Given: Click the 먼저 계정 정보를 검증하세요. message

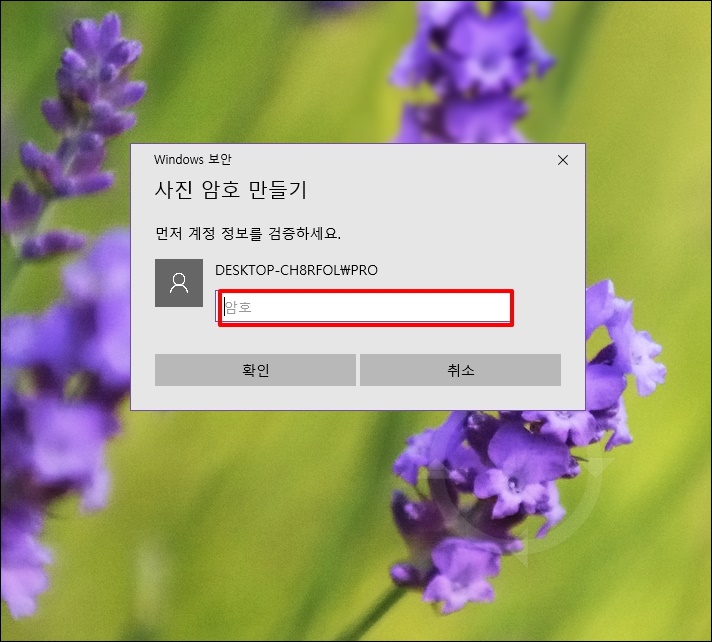Looking at the screenshot, I should [248, 233].
